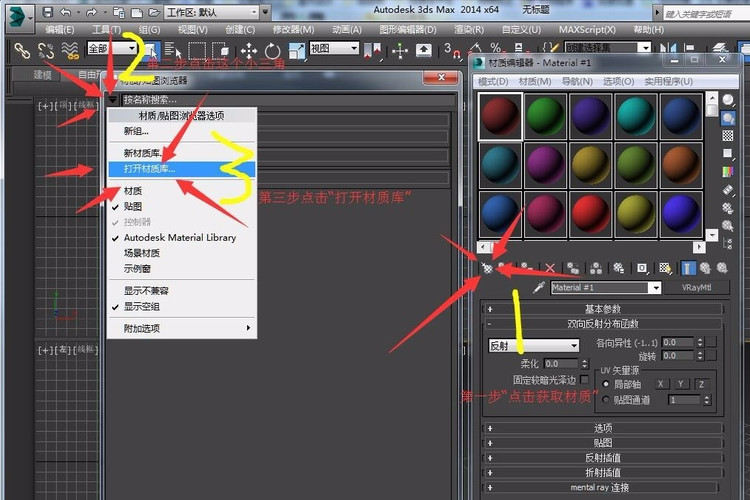This screenshot has height=500, width=750.
Task: Expand the 基本参数 rollout
Action: pos(602,309)
